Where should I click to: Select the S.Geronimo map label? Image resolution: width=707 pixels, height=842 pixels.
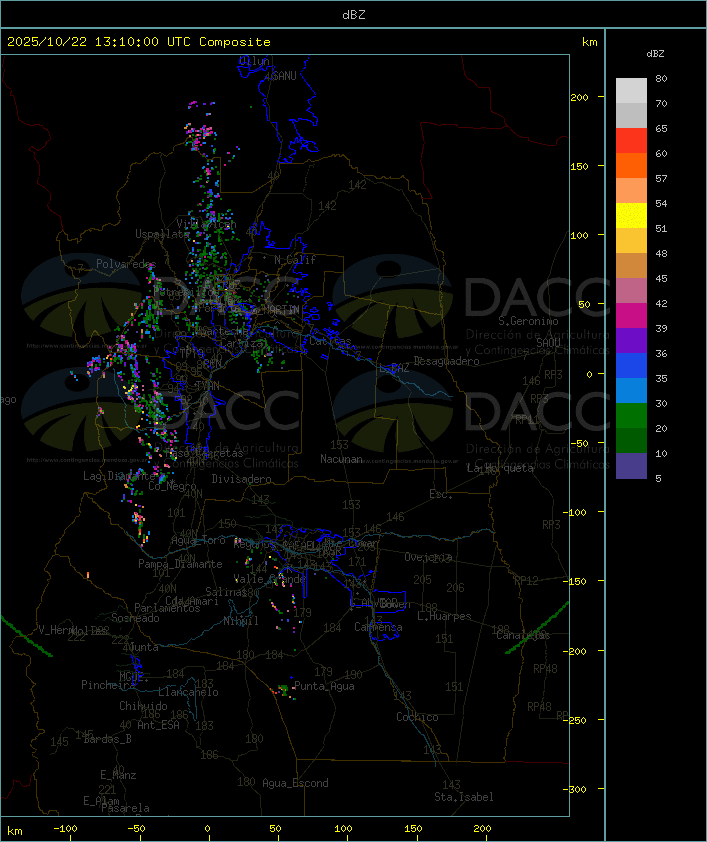coord(528,321)
